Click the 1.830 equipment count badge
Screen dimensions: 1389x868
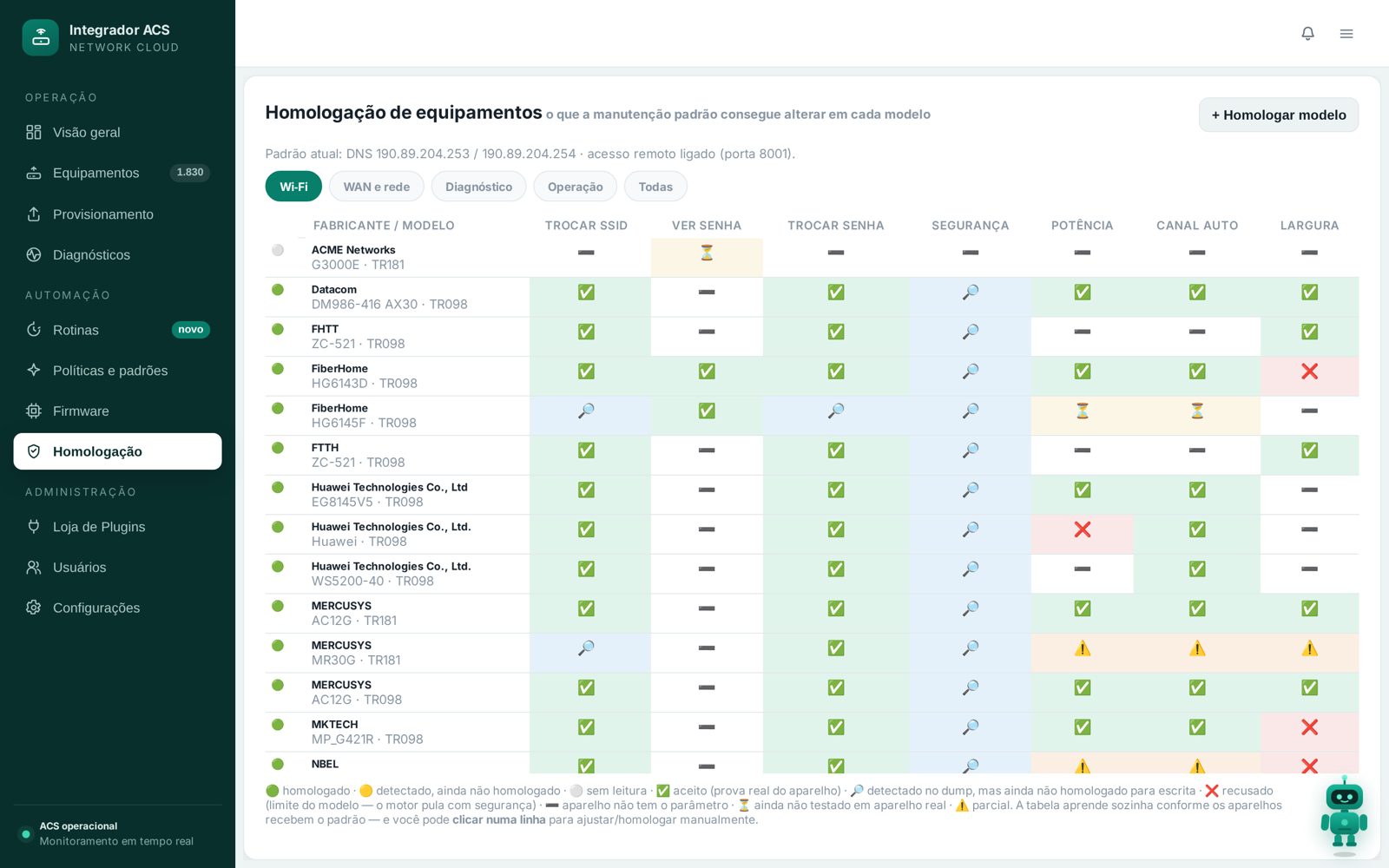pos(190,173)
